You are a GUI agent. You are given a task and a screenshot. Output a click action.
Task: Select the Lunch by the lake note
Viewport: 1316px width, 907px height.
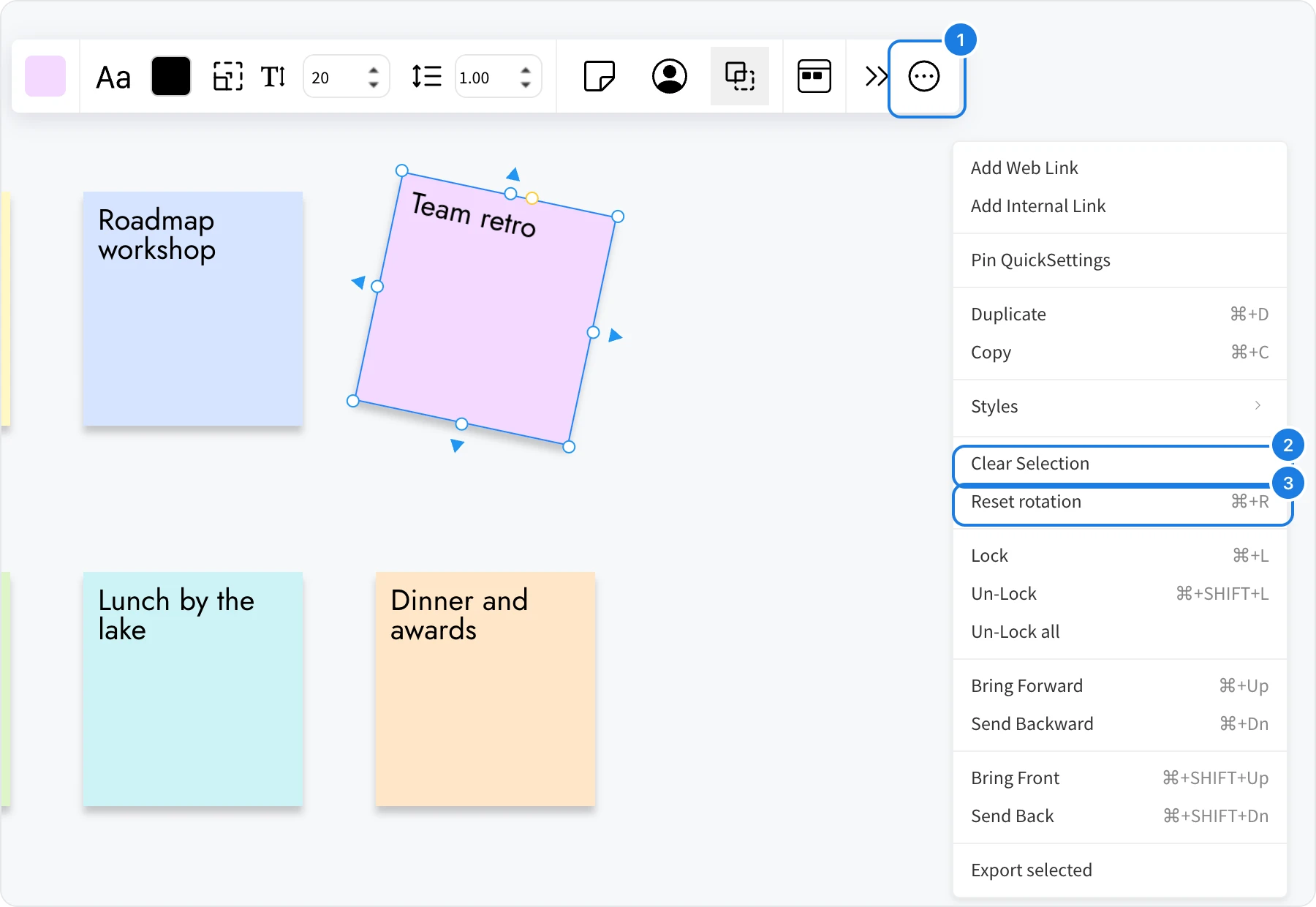point(193,689)
